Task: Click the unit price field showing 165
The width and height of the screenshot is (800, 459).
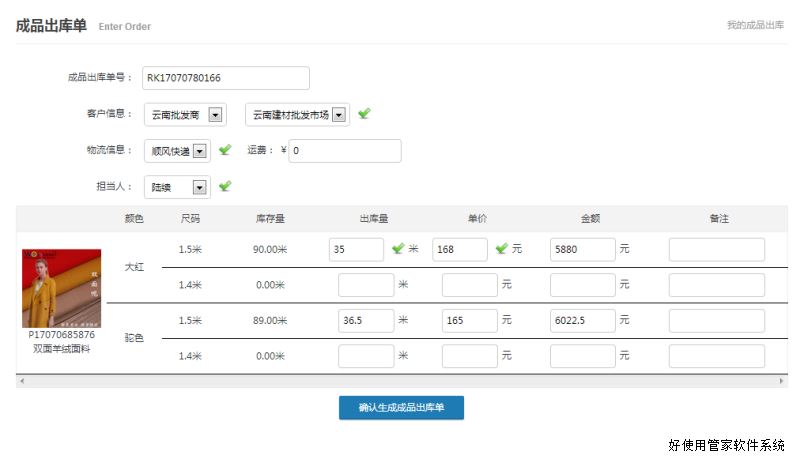Action: point(464,321)
